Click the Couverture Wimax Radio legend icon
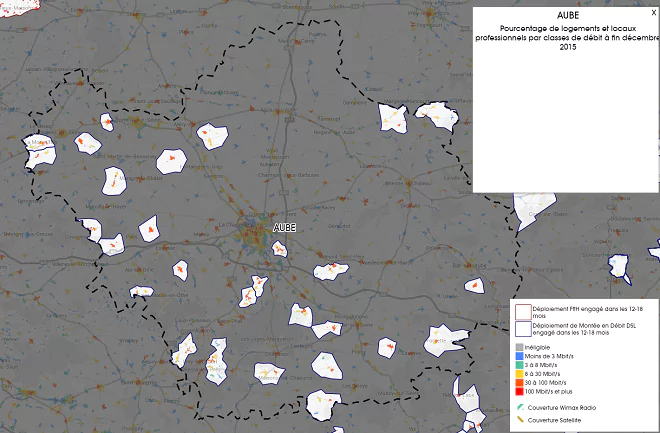The height and width of the screenshot is (433, 660). [520, 407]
